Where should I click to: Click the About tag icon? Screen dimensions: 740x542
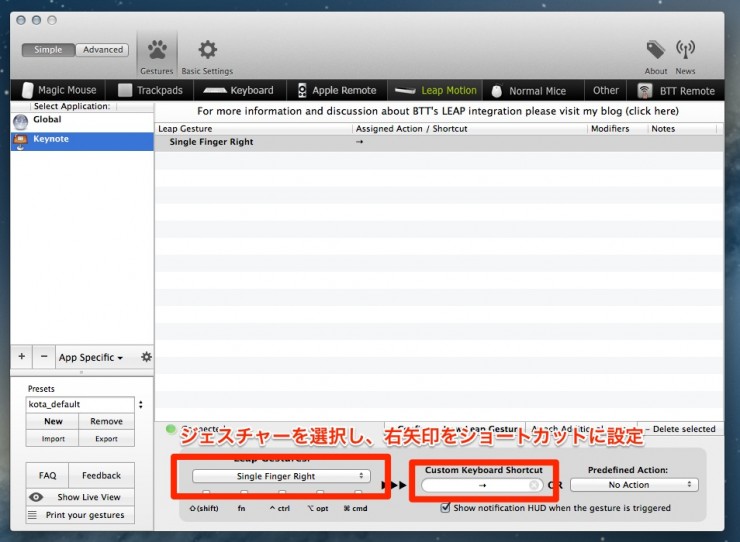655,50
